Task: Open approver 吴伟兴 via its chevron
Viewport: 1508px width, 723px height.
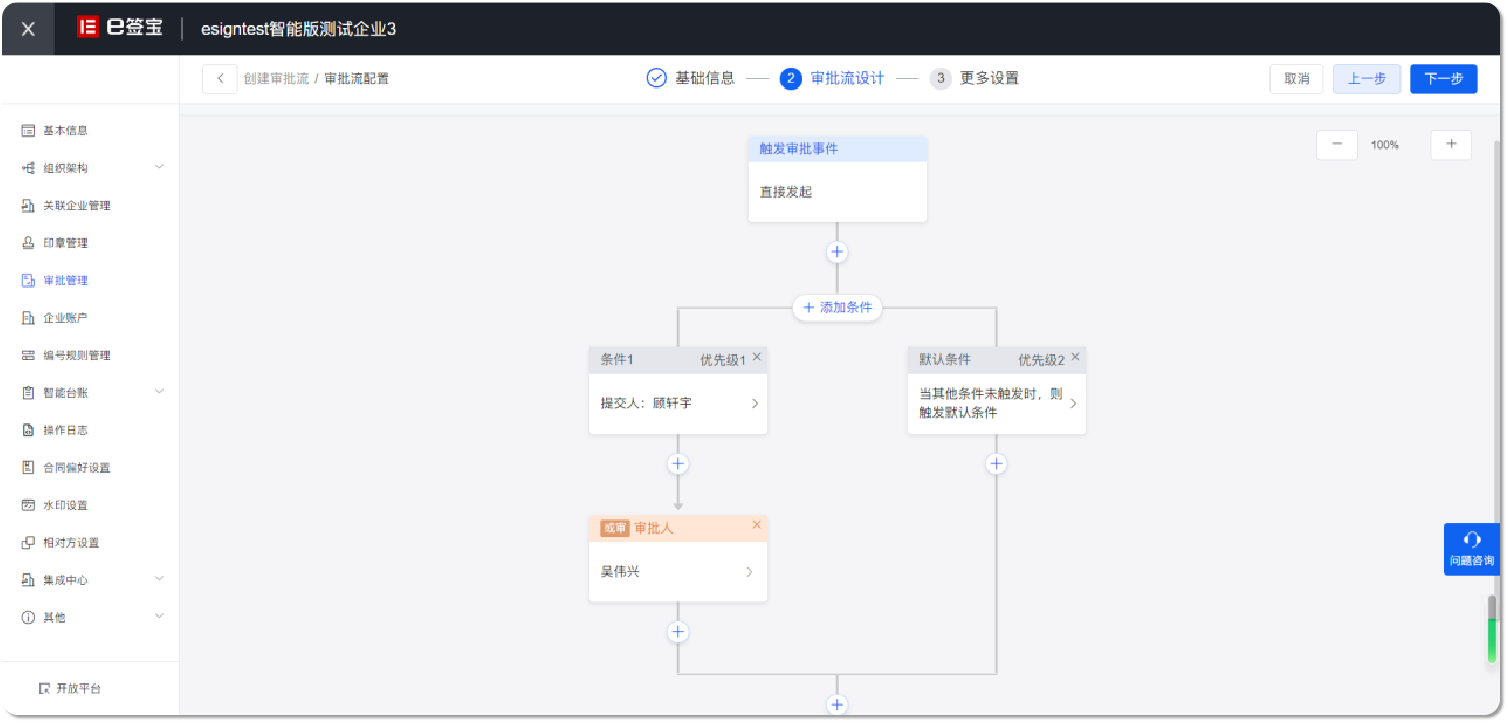Action: 749,572
